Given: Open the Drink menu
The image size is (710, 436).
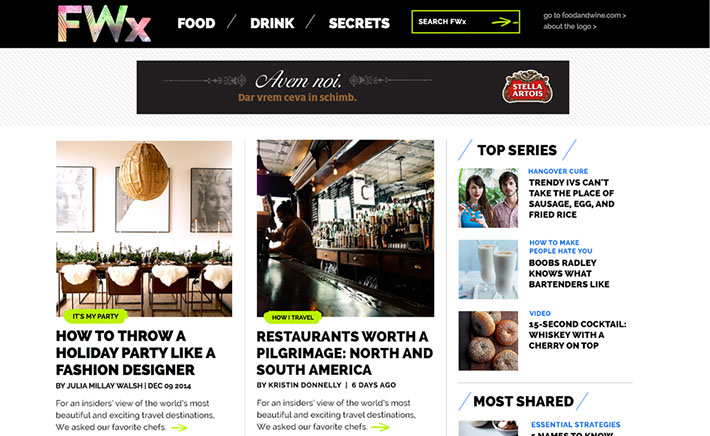Looking at the screenshot, I should (272, 23).
